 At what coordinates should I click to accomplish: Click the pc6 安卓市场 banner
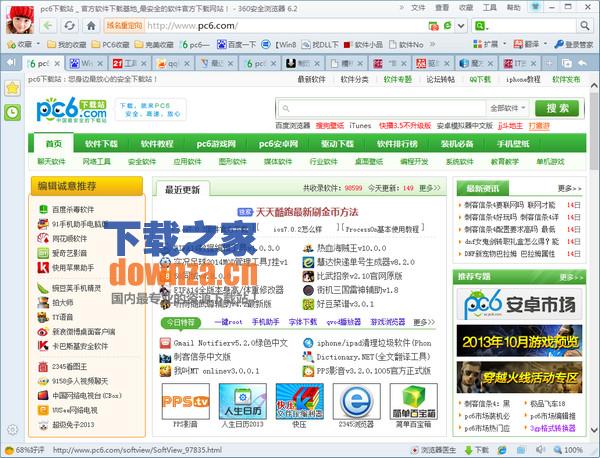click(x=519, y=304)
